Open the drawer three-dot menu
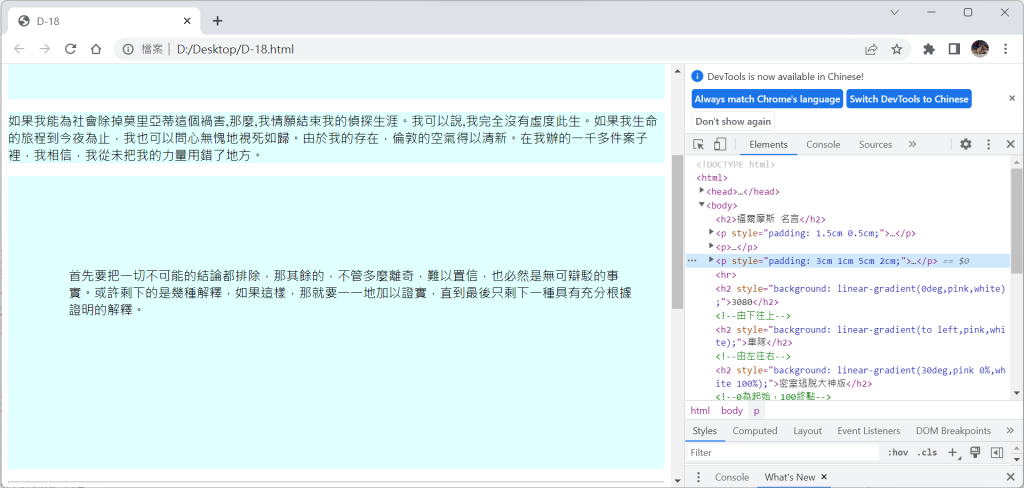 tap(698, 477)
